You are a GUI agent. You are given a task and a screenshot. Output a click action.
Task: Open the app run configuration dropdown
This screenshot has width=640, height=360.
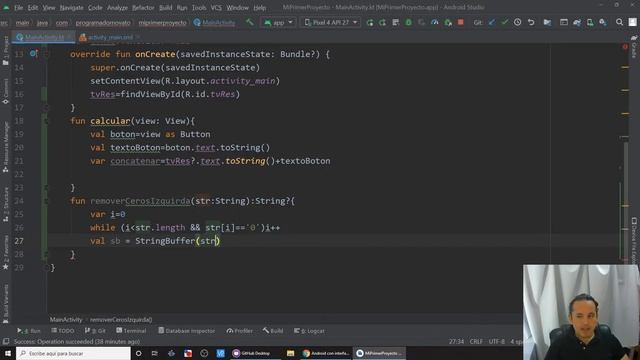pyautogui.click(x=278, y=22)
